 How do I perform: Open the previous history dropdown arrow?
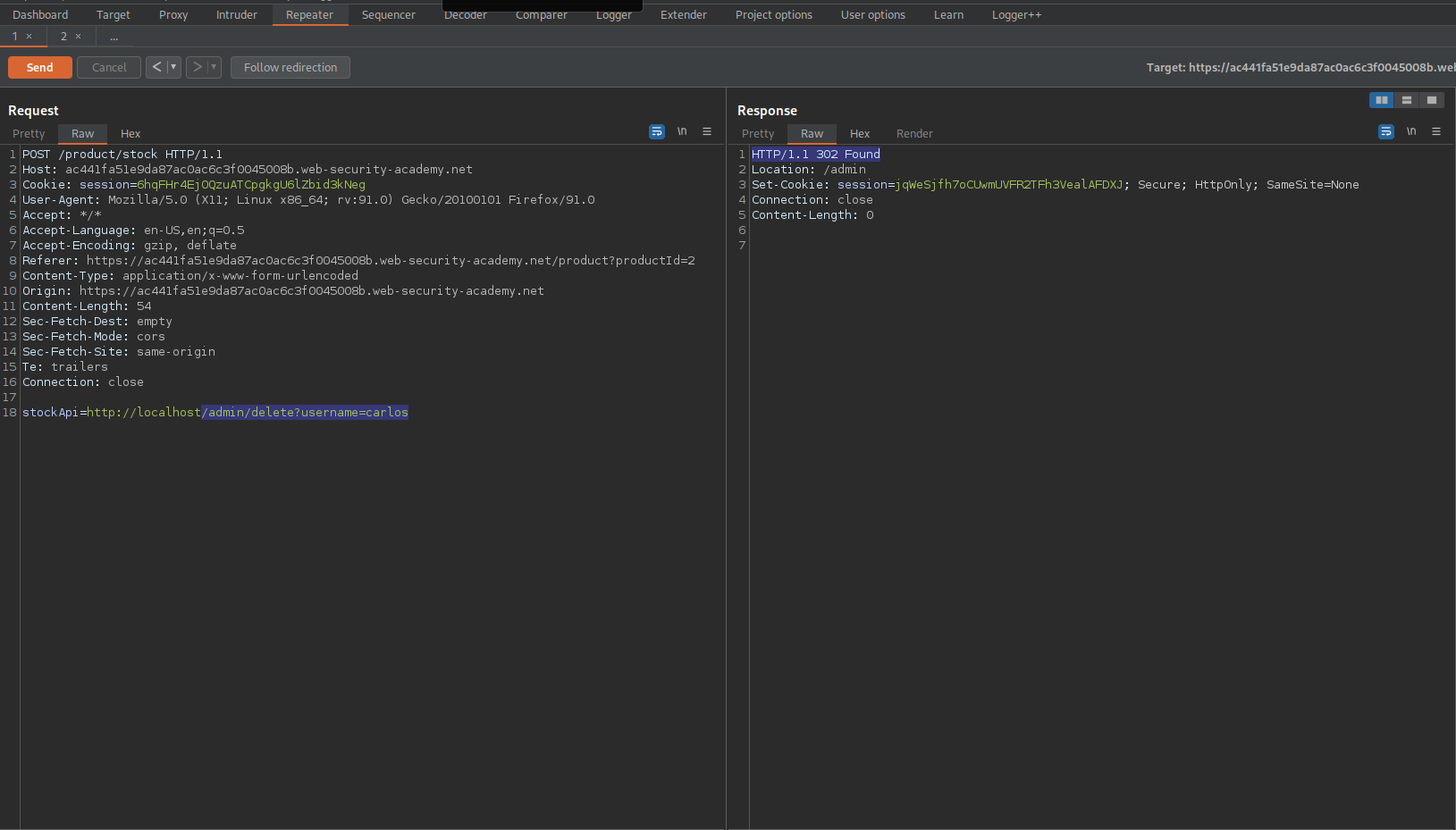click(x=173, y=67)
